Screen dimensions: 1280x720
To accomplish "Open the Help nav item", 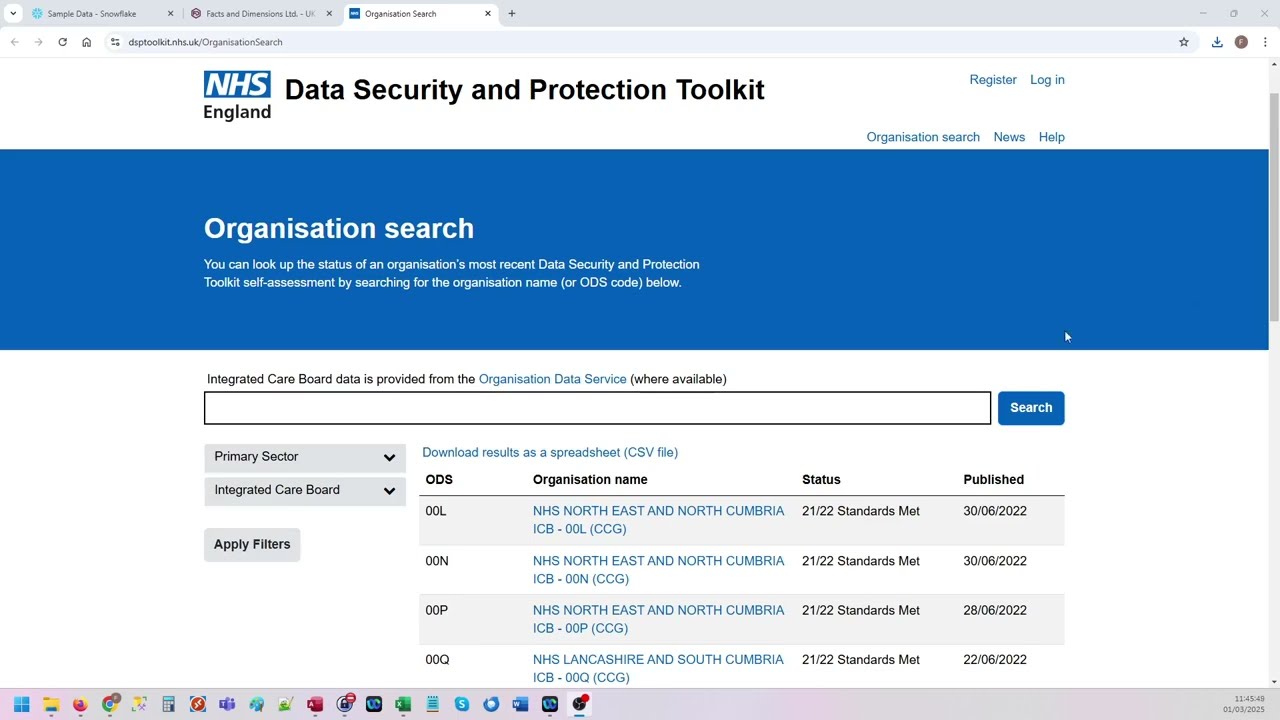I will (1051, 137).
